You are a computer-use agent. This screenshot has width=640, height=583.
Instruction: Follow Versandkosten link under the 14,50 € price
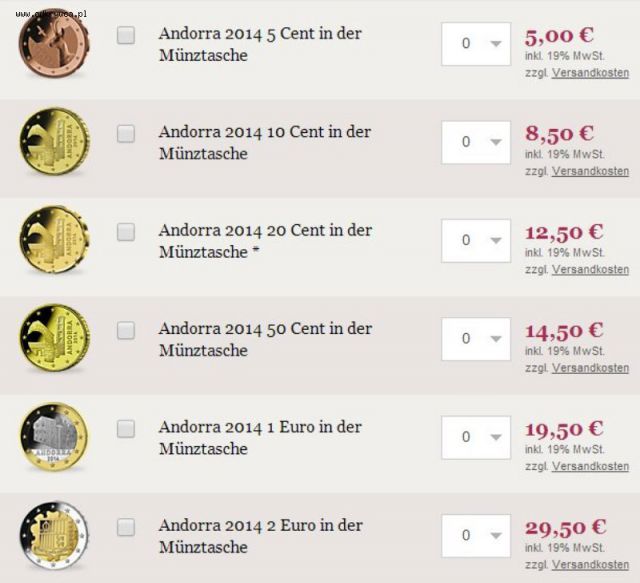point(590,368)
